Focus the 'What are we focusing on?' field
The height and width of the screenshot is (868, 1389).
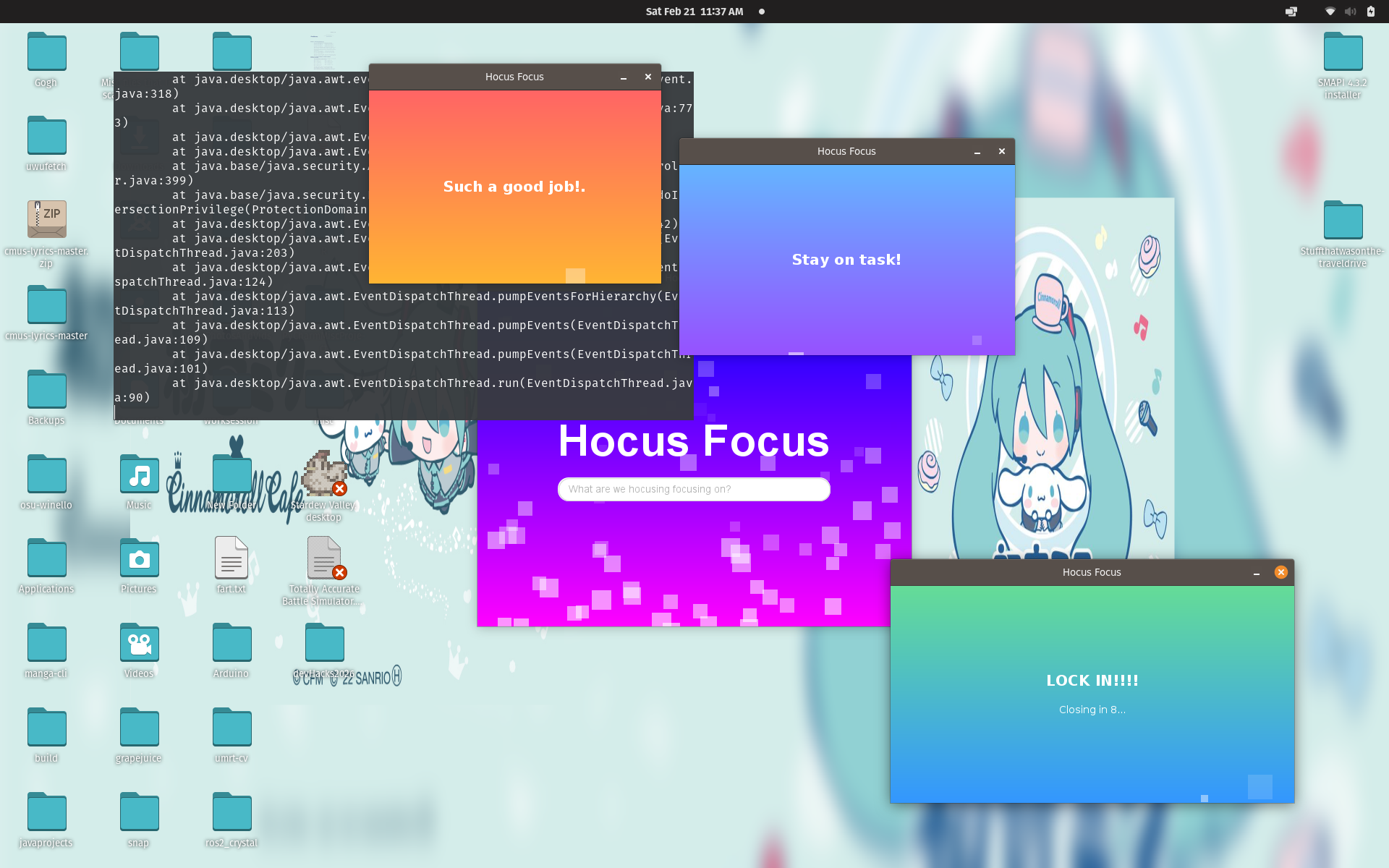click(x=694, y=489)
